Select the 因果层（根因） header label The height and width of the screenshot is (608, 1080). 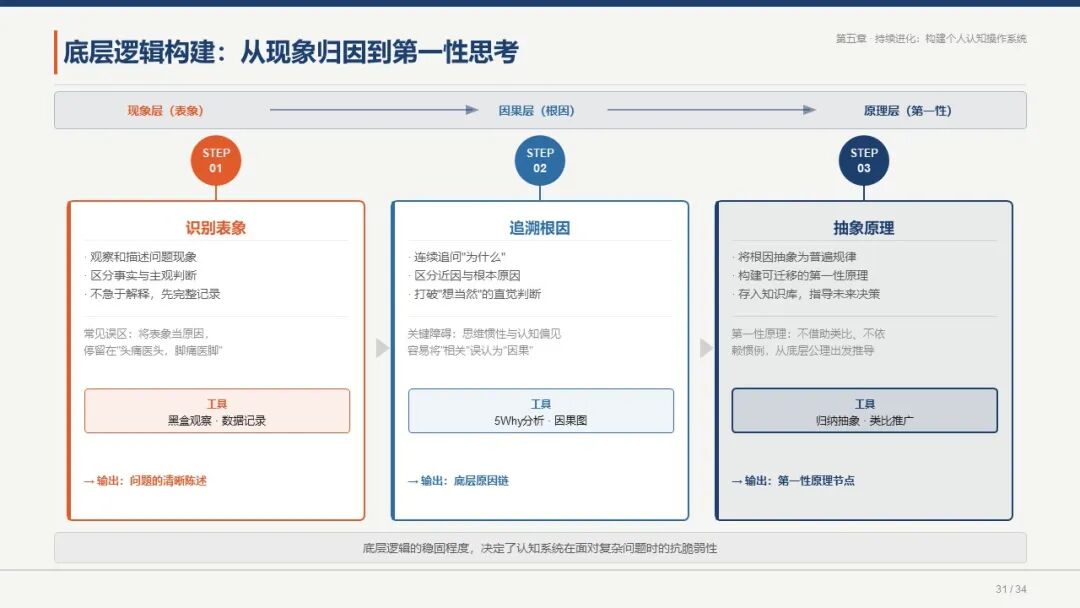537,110
